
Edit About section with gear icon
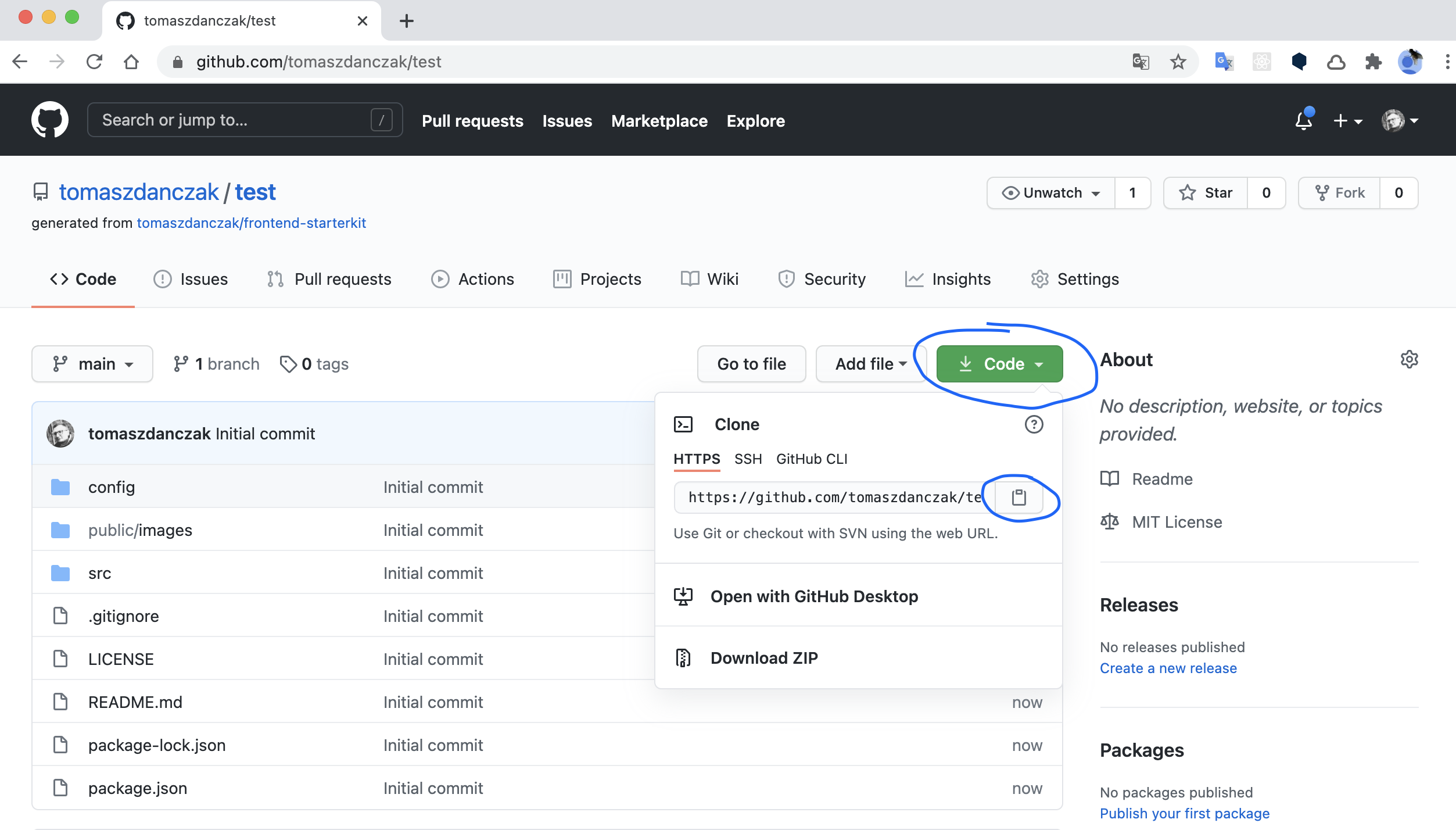1409,359
